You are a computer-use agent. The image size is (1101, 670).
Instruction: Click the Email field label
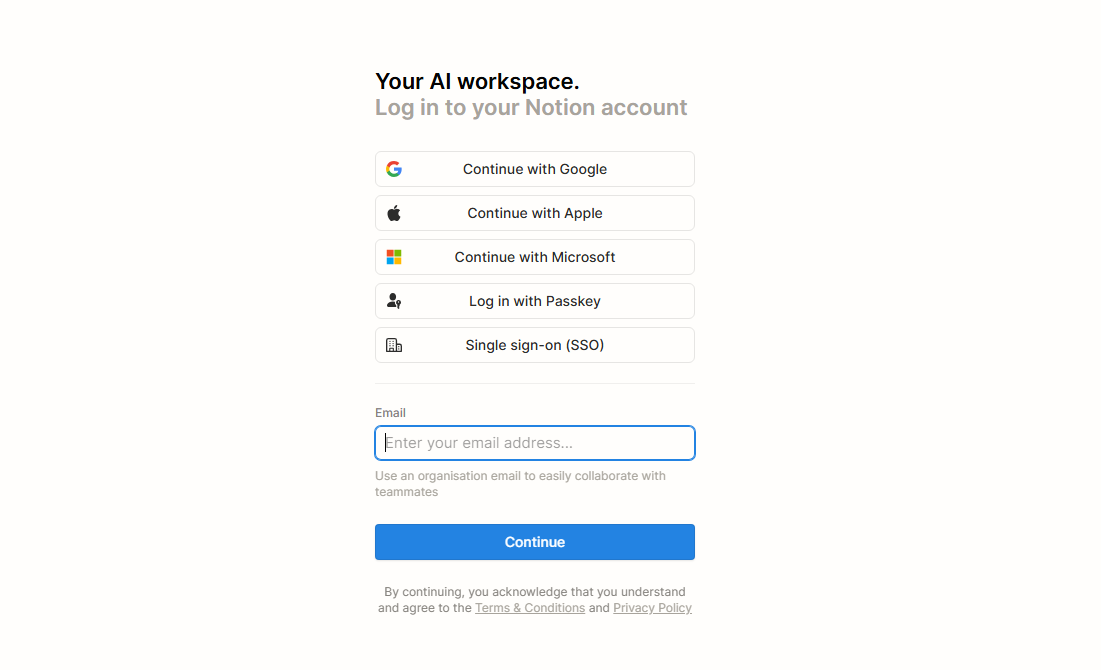(390, 412)
